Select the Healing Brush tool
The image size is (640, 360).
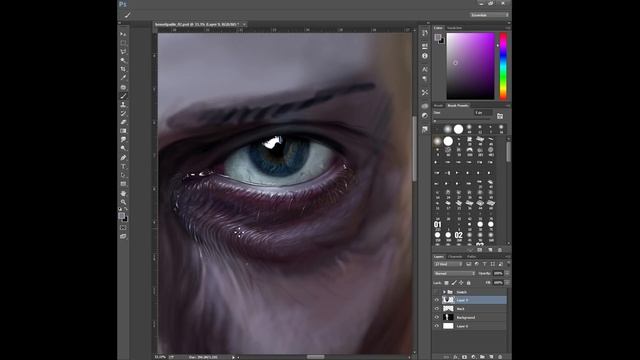(123, 87)
